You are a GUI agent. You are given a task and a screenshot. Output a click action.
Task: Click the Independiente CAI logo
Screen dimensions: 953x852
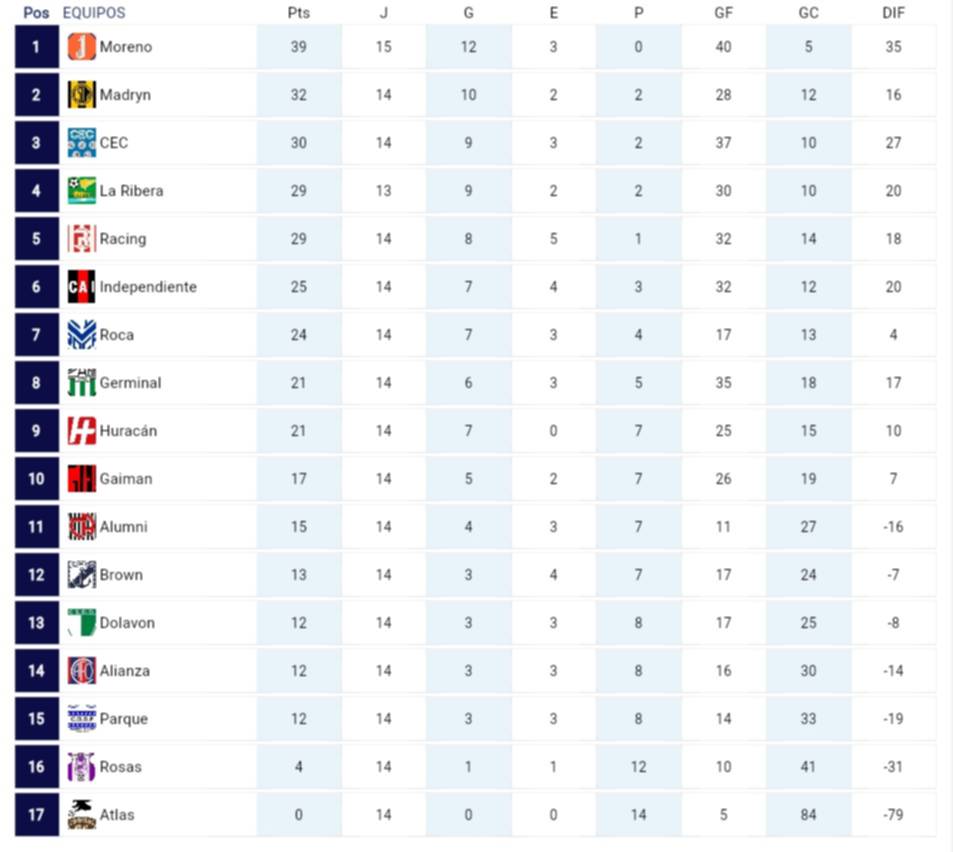pos(82,287)
